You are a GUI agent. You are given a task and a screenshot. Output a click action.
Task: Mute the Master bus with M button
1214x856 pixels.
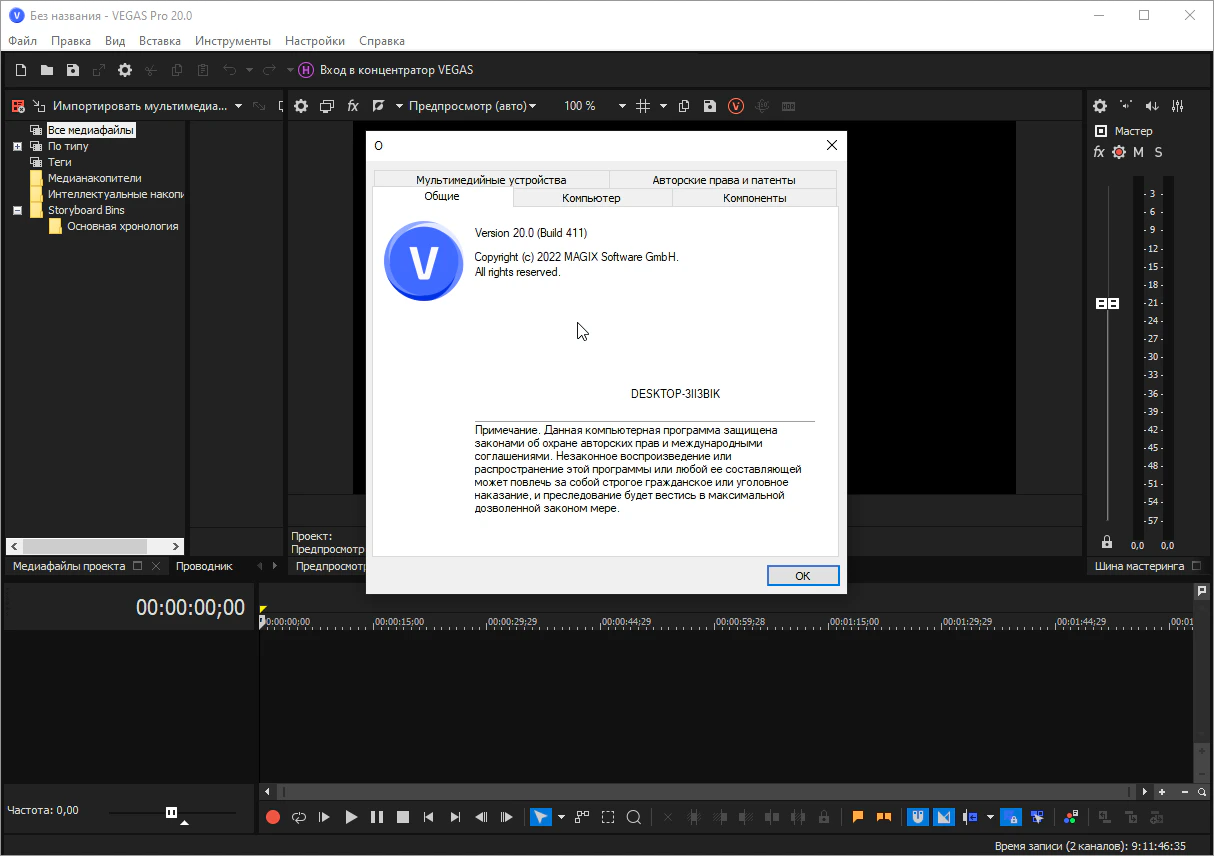pyautogui.click(x=1138, y=152)
